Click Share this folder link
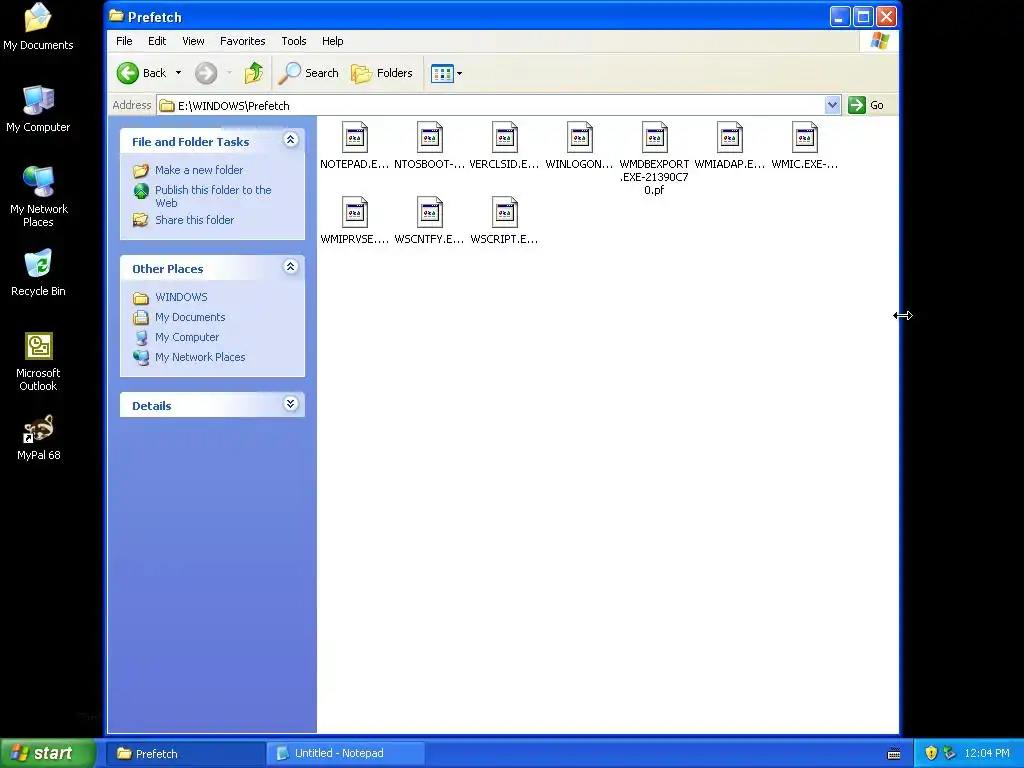1024x768 pixels. [194, 220]
